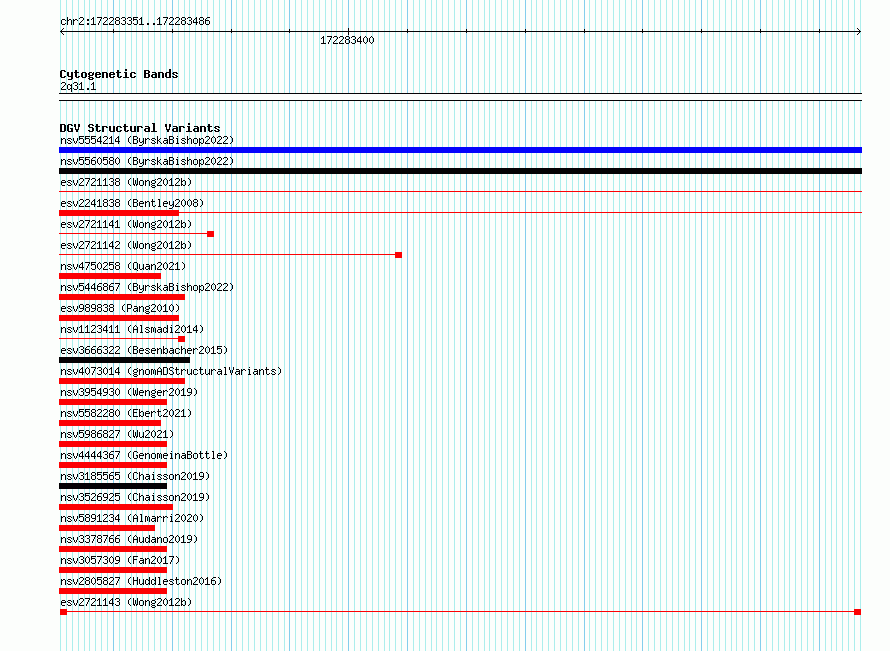Open nsv3526925 (Chaisson2019) variant
890x651 pixels.
tap(135, 497)
